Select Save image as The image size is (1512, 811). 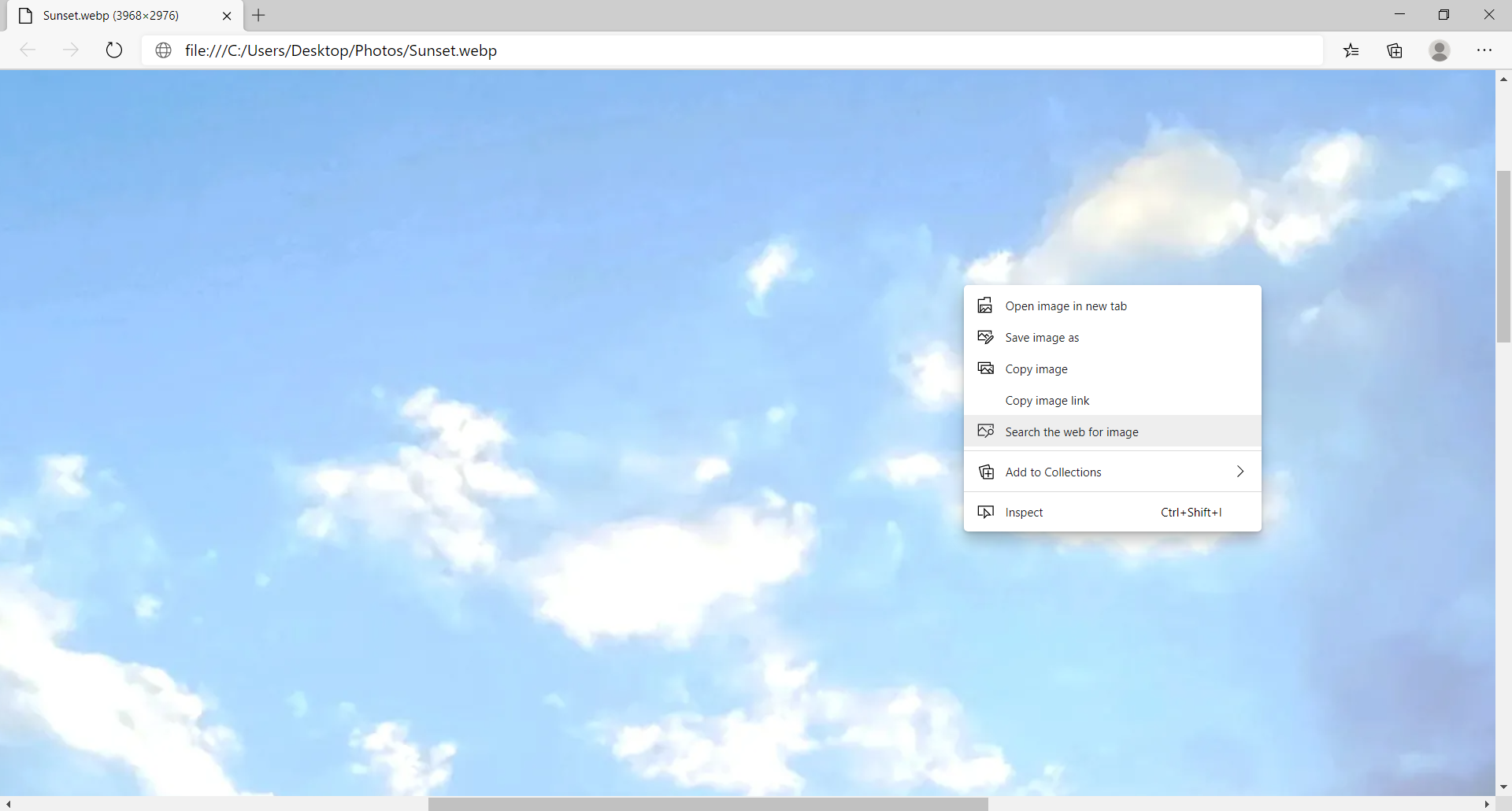point(1042,338)
